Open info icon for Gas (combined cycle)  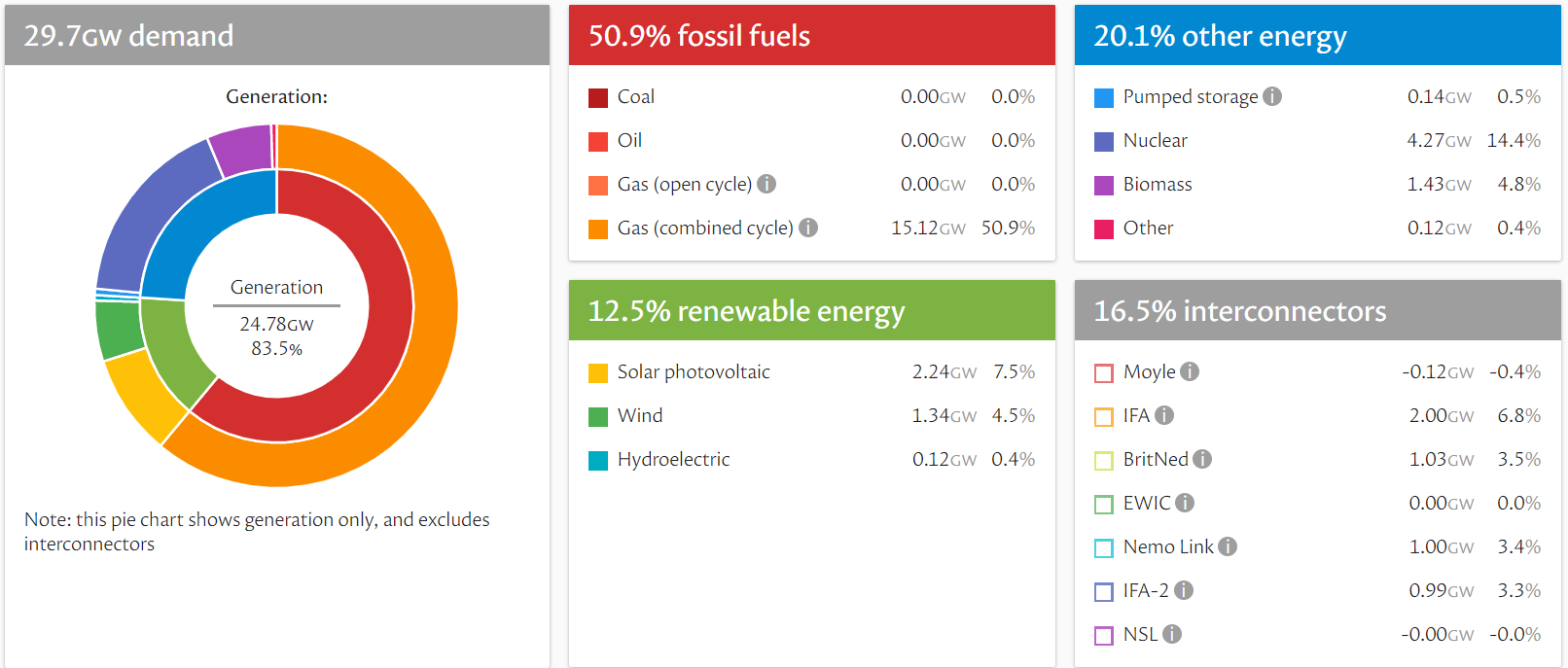(x=808, y=228)
